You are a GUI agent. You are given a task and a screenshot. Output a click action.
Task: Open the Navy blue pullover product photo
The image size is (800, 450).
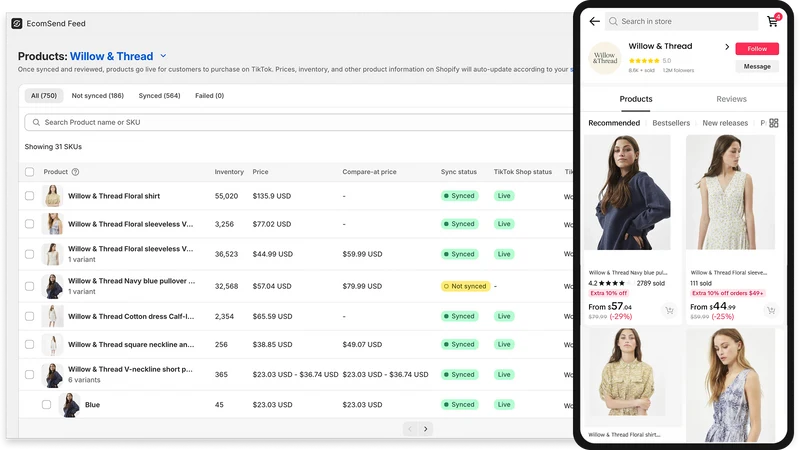pyautogui.click(x=627, y=192)
